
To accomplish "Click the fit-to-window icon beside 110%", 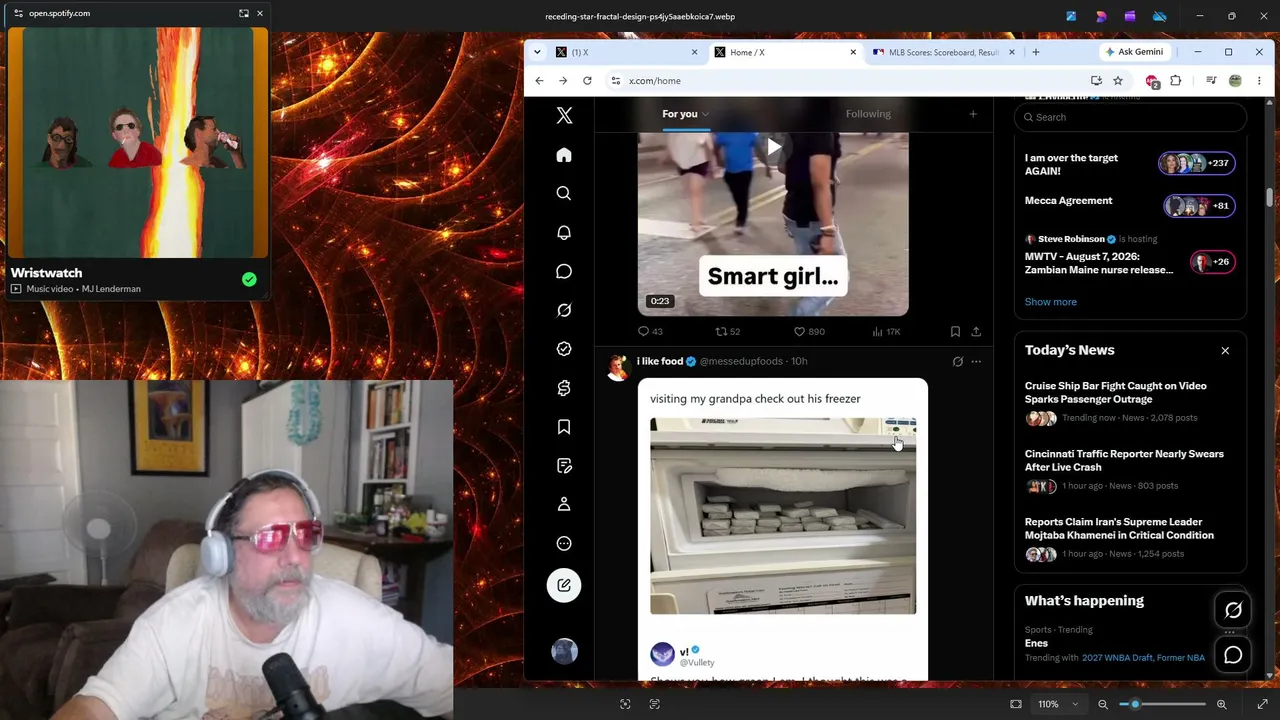I will click(x=1016, y=705).
